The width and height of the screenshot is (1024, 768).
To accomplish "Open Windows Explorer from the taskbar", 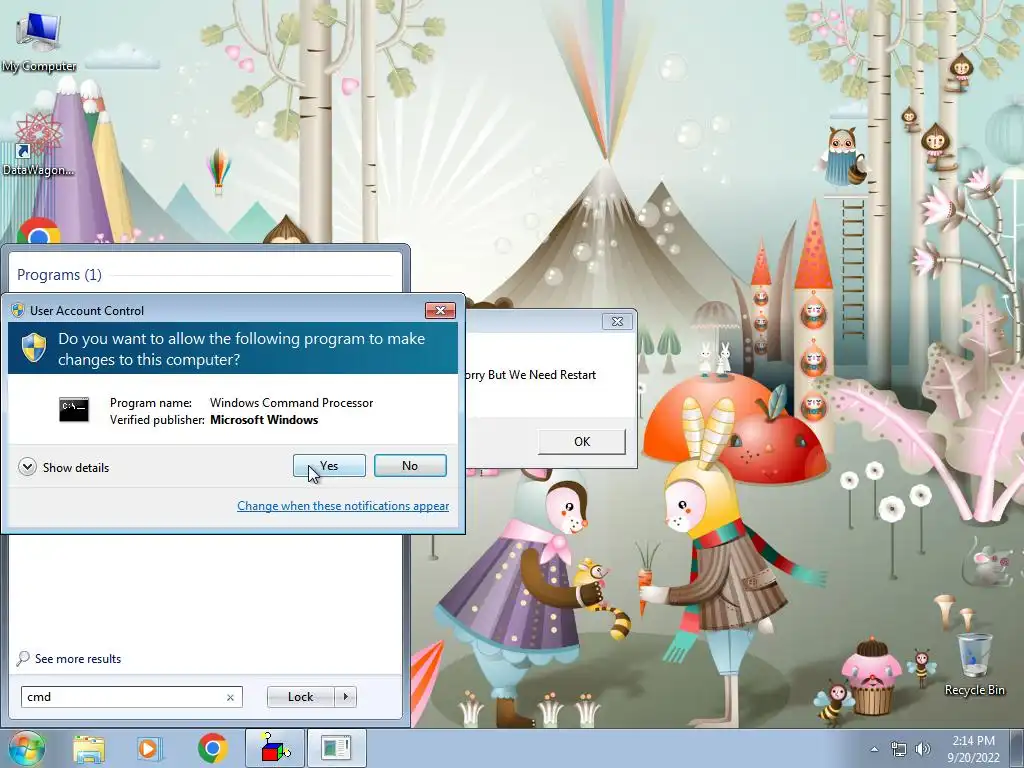I will tap(89, 748).
